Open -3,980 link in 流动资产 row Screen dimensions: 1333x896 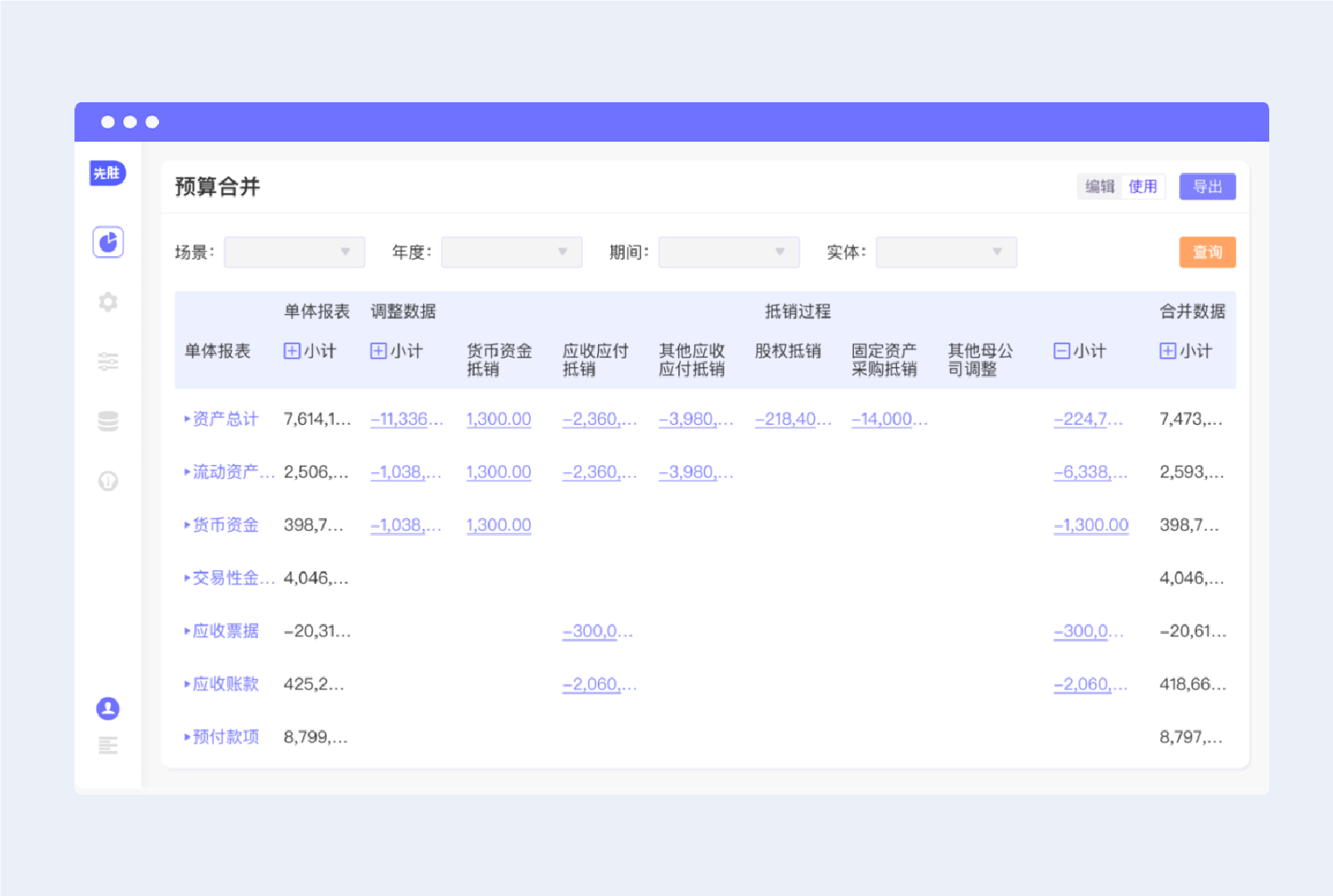pyautogui.click(x=696, y=472)
